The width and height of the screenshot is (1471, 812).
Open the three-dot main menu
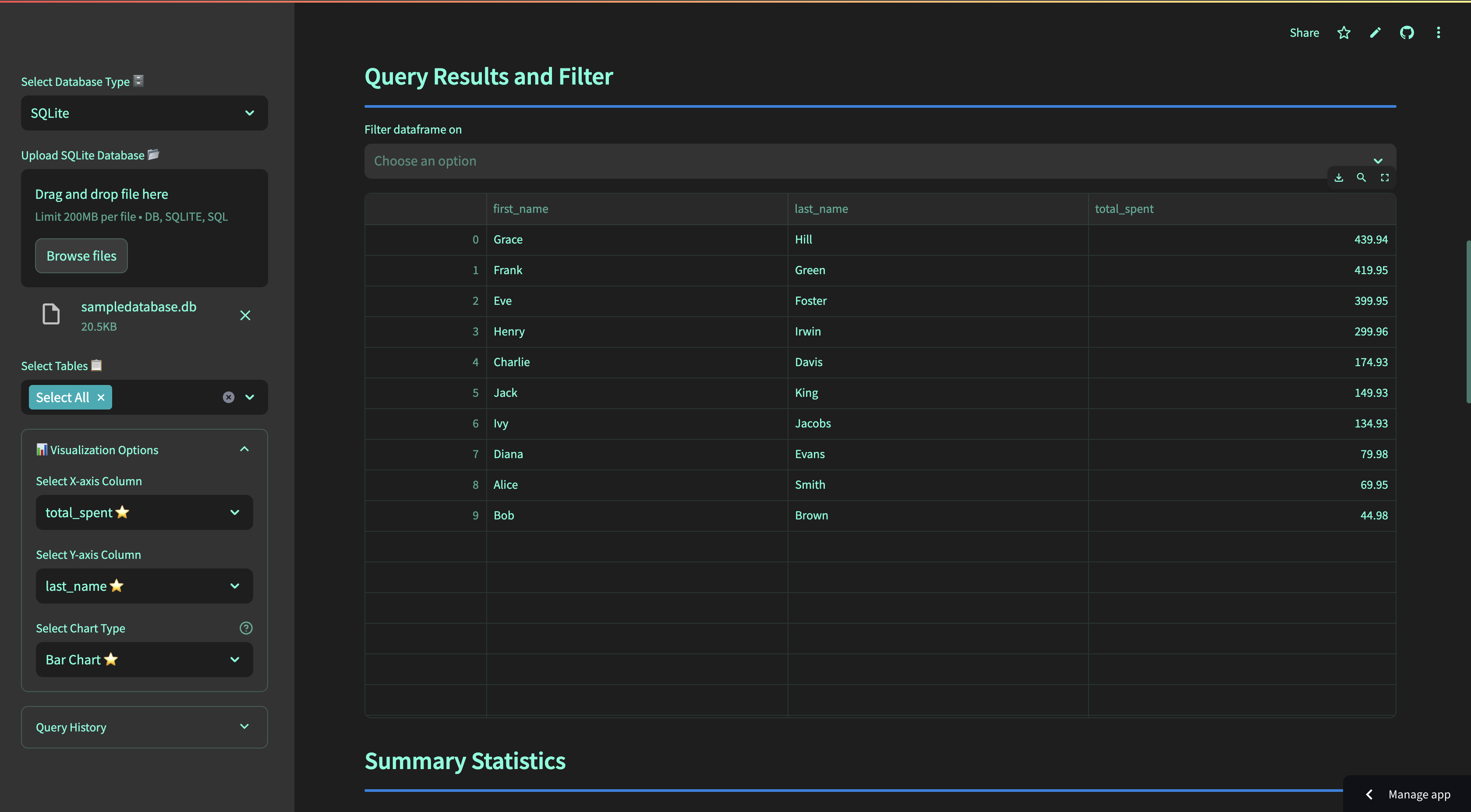(1438, 32)
